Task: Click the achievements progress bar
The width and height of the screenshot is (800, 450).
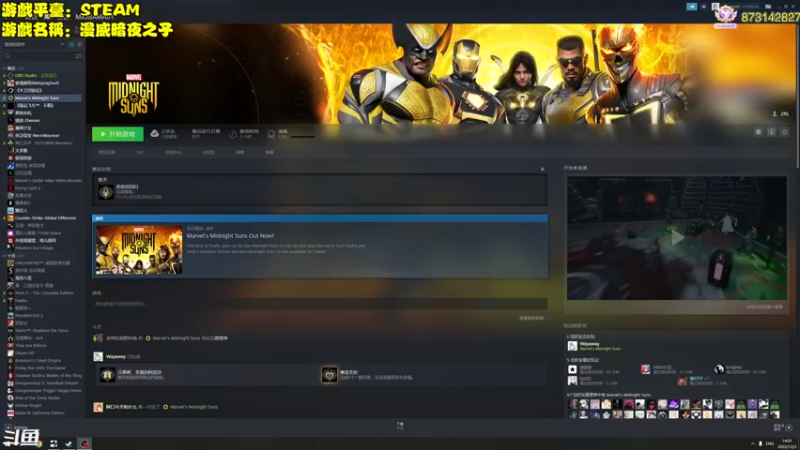Action: (x=303, y=137)
